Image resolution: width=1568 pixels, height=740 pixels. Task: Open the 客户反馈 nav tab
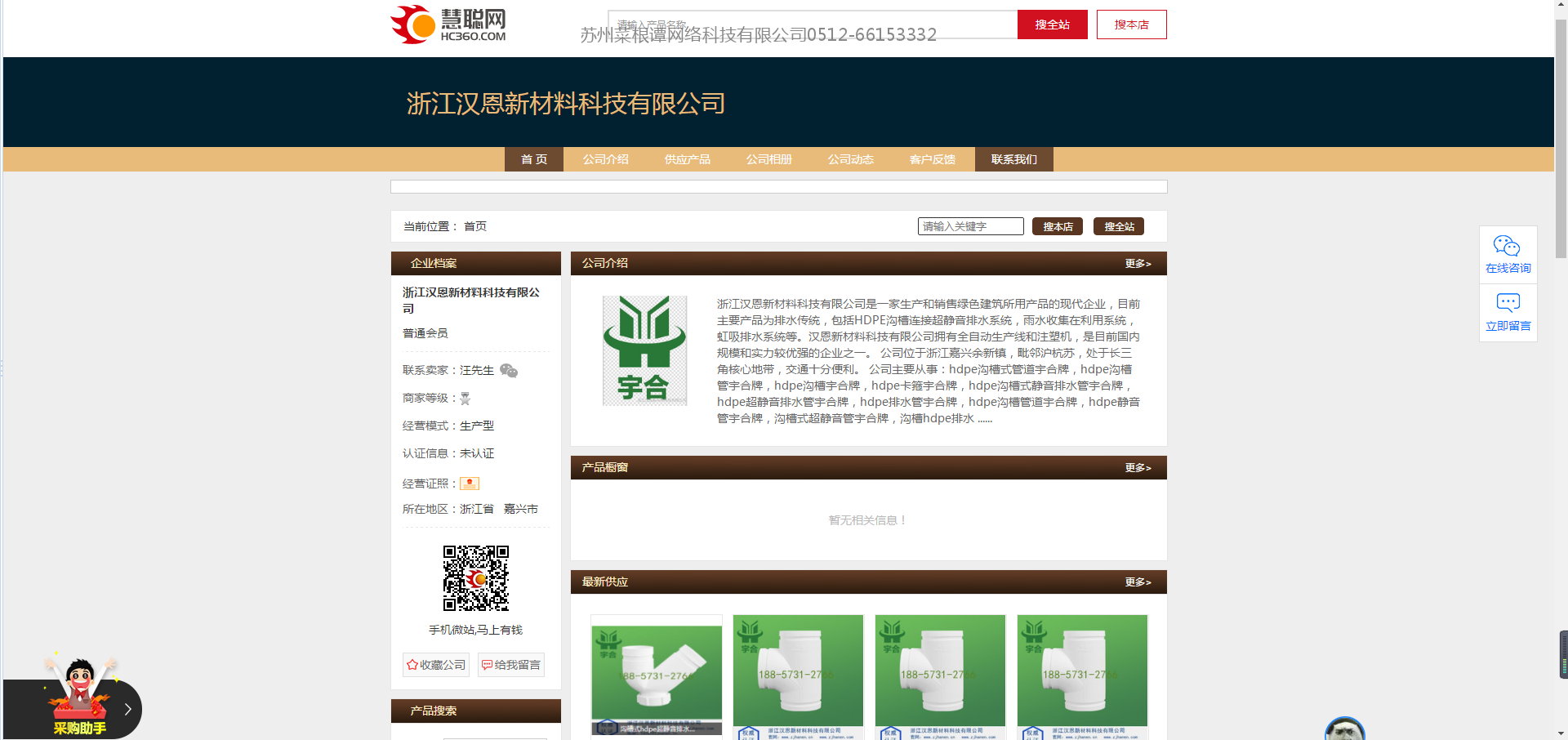(x=933, y=159)
